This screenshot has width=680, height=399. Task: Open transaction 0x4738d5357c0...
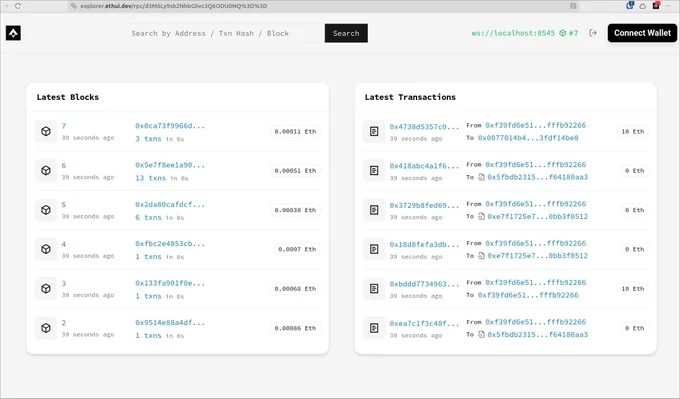(x=424, y=127)
